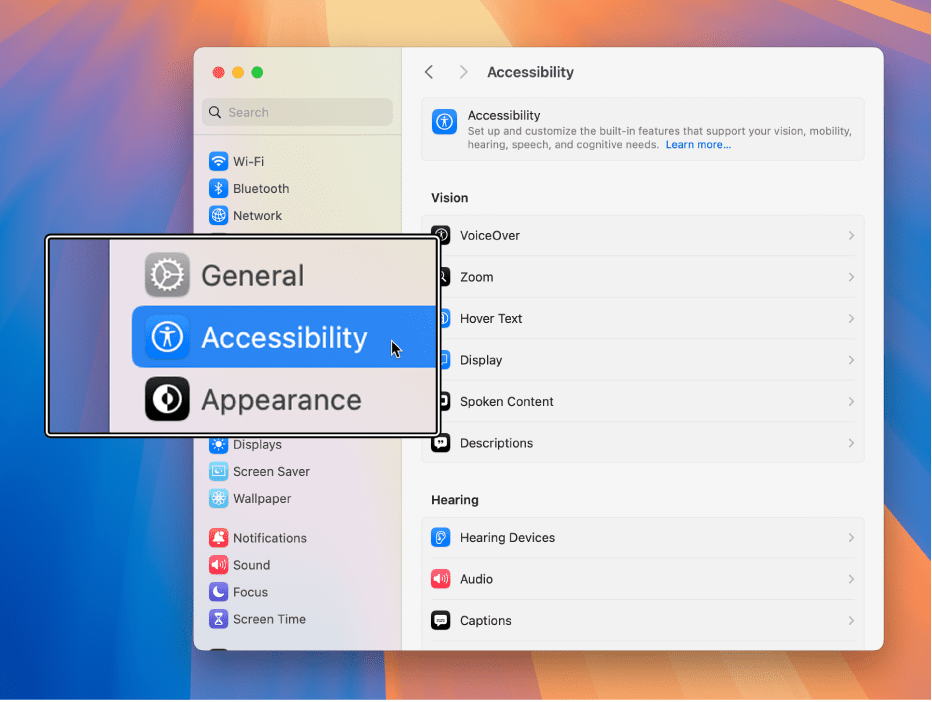The image size is (932, 702).
Task: Select the Bluetooth icon in sidebar
Action: click(x=218, y=188)
